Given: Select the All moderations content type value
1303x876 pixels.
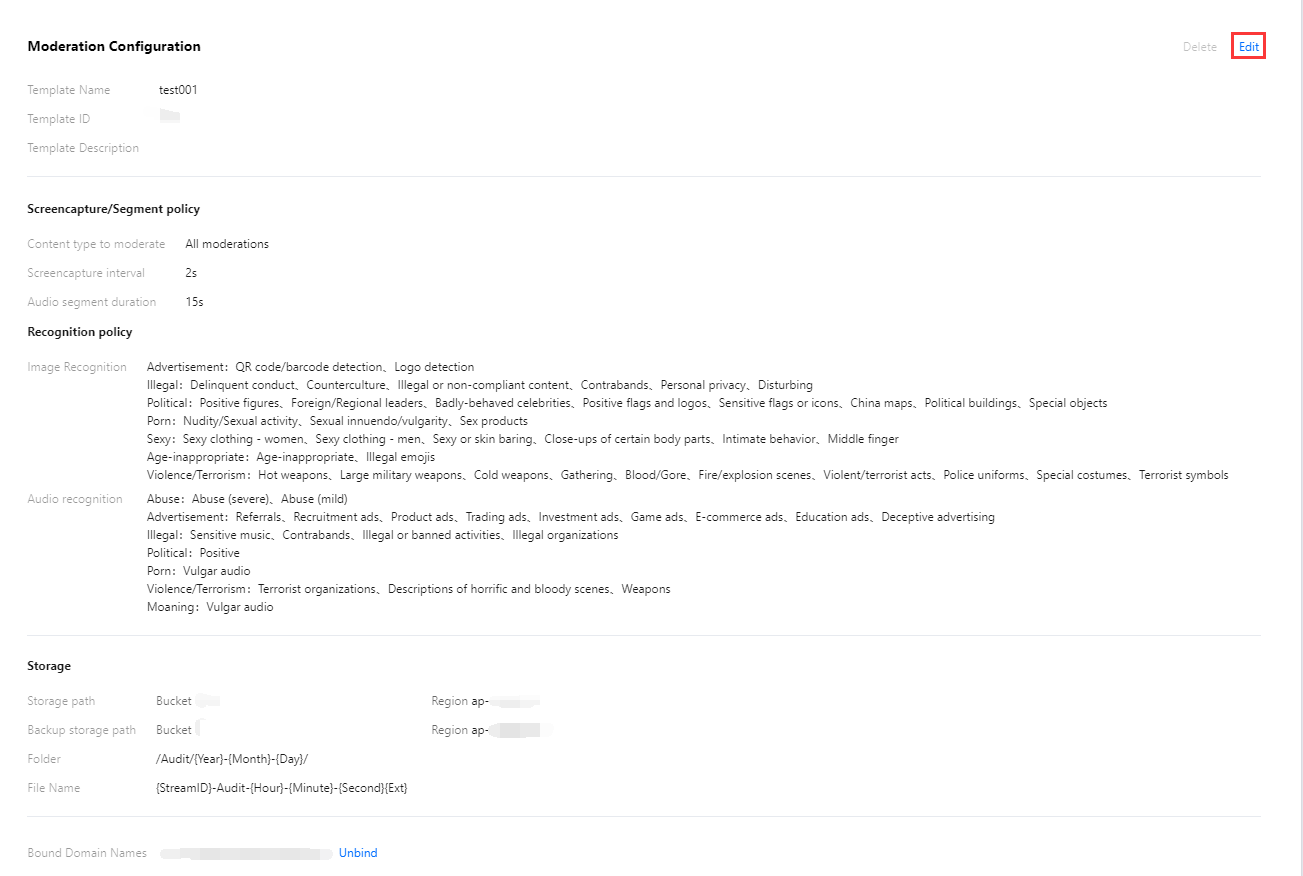Looking at the screenshot, I should pos(227,244).
